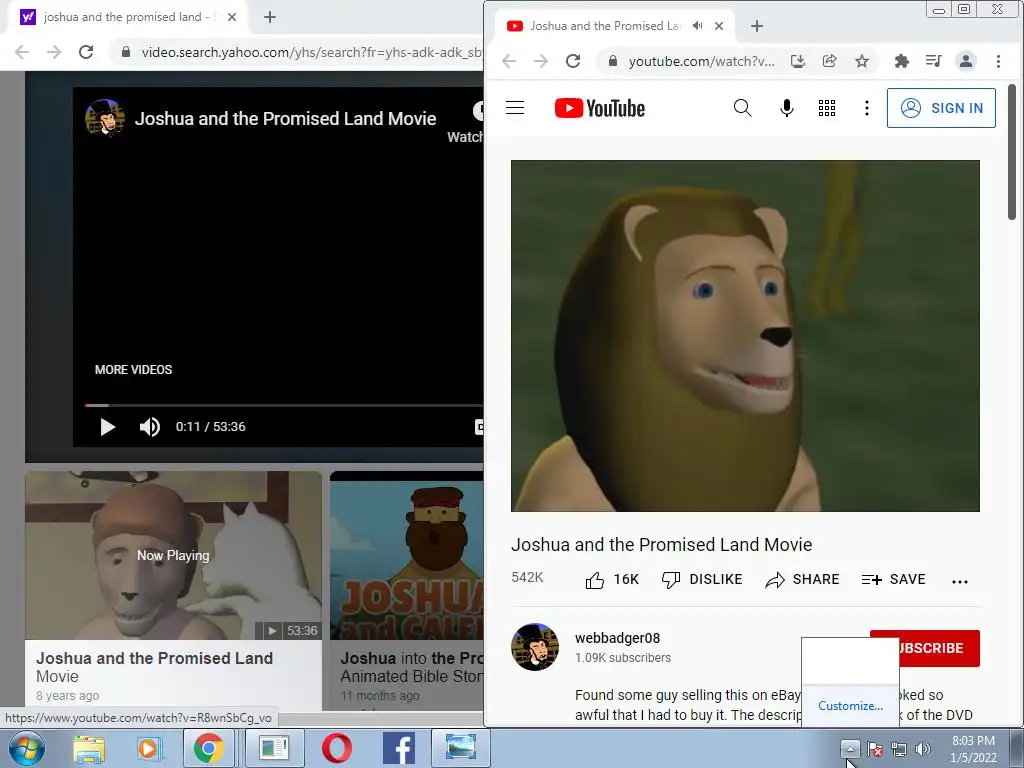Viewport: 1024px width, 768px height.
Task: Open the webbadger08 channel avatar
Action: coord(535,647)
